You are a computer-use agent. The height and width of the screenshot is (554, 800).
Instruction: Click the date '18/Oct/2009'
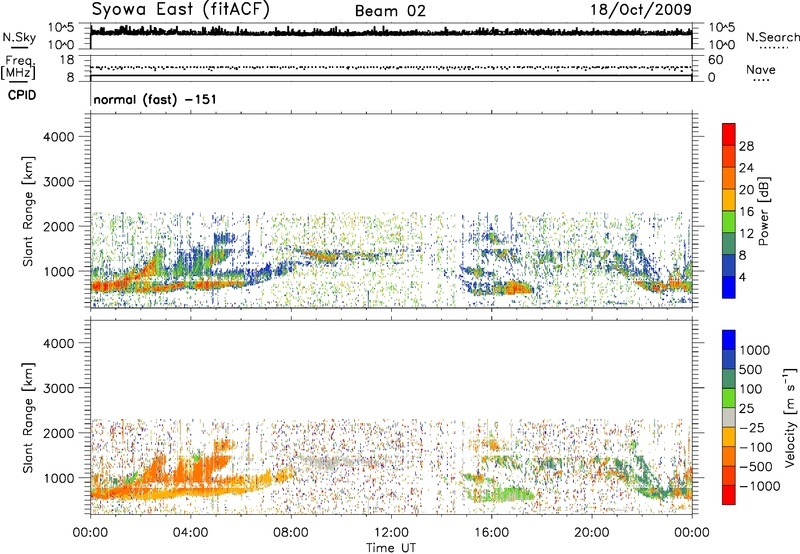[641, 10]
